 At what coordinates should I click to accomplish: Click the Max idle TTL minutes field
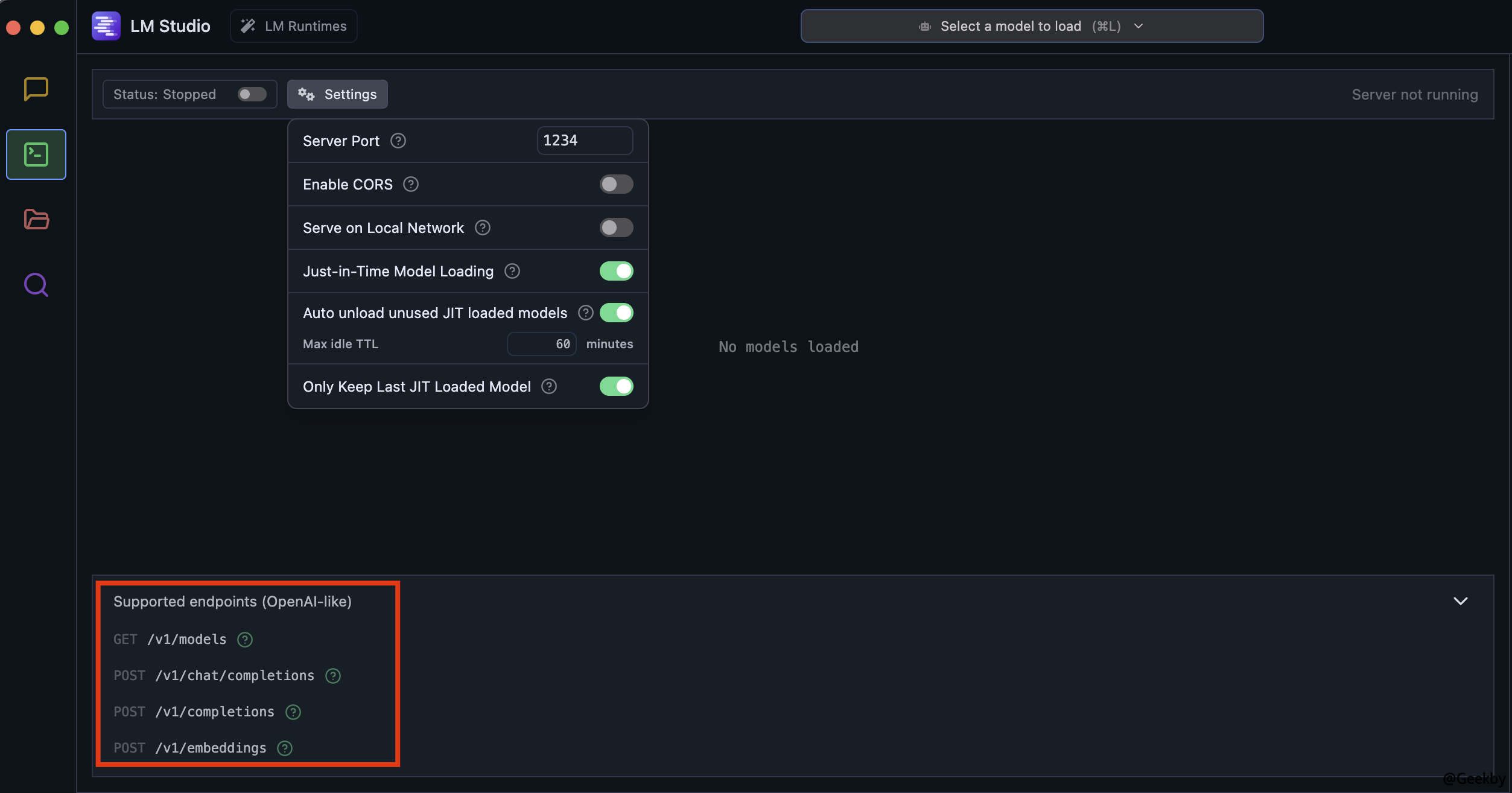click(542, 344)
